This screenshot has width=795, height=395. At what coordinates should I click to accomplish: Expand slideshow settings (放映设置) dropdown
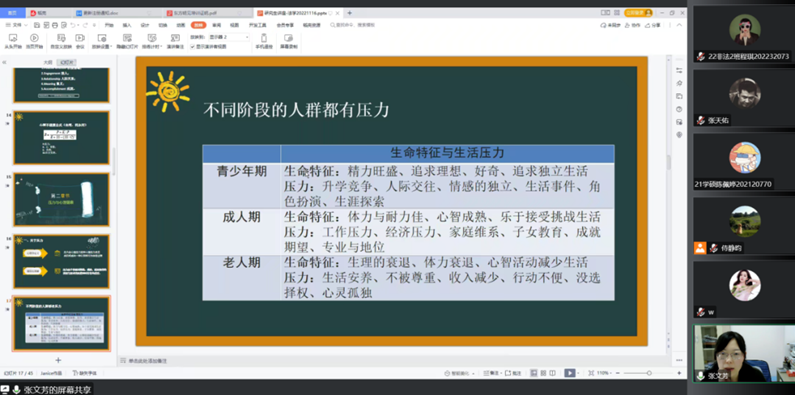101,41
